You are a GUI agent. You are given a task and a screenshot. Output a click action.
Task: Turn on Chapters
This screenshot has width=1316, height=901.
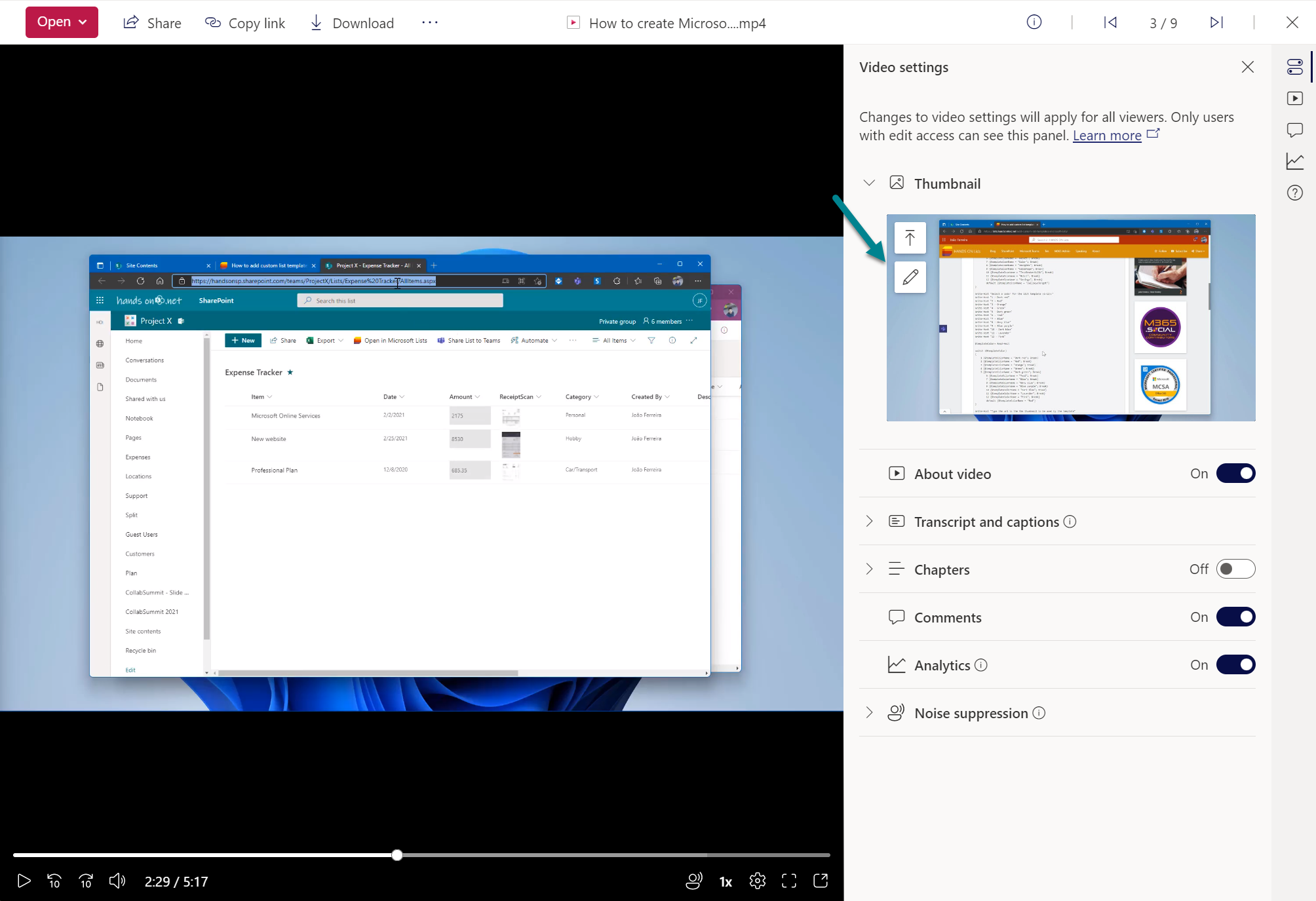point(1235,569)
